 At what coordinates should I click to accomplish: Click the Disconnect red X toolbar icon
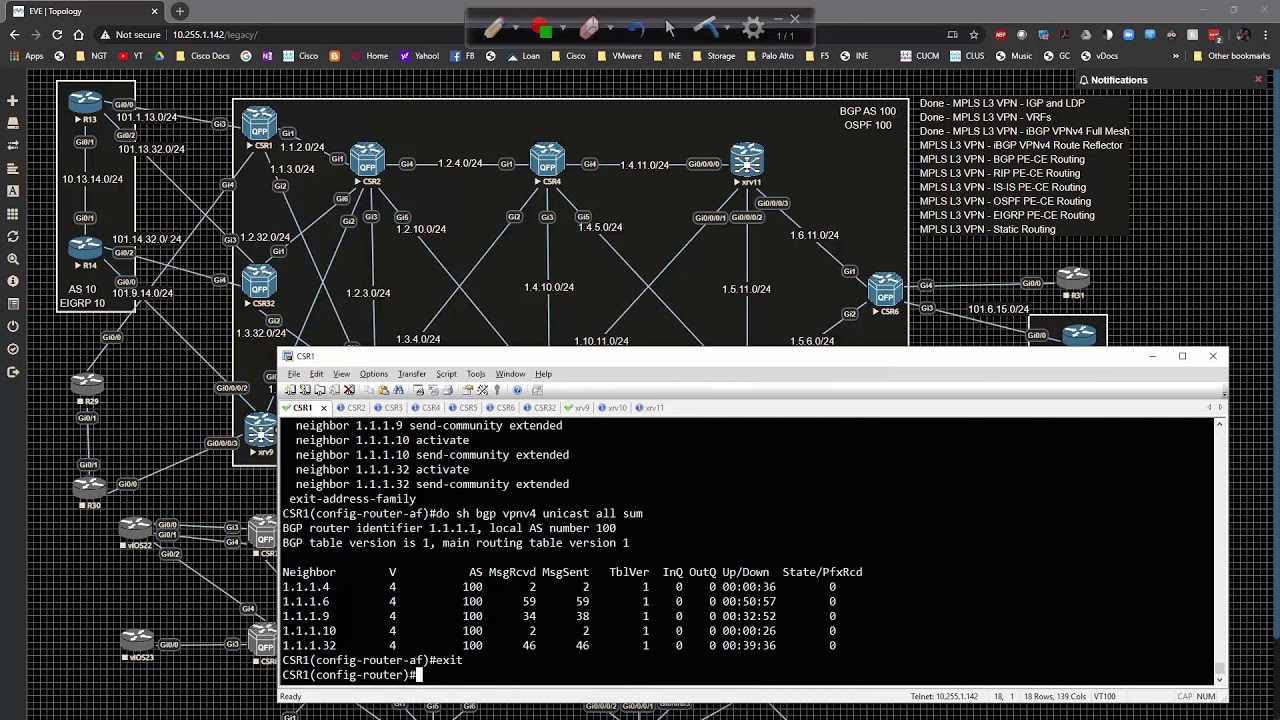(349, 390)
